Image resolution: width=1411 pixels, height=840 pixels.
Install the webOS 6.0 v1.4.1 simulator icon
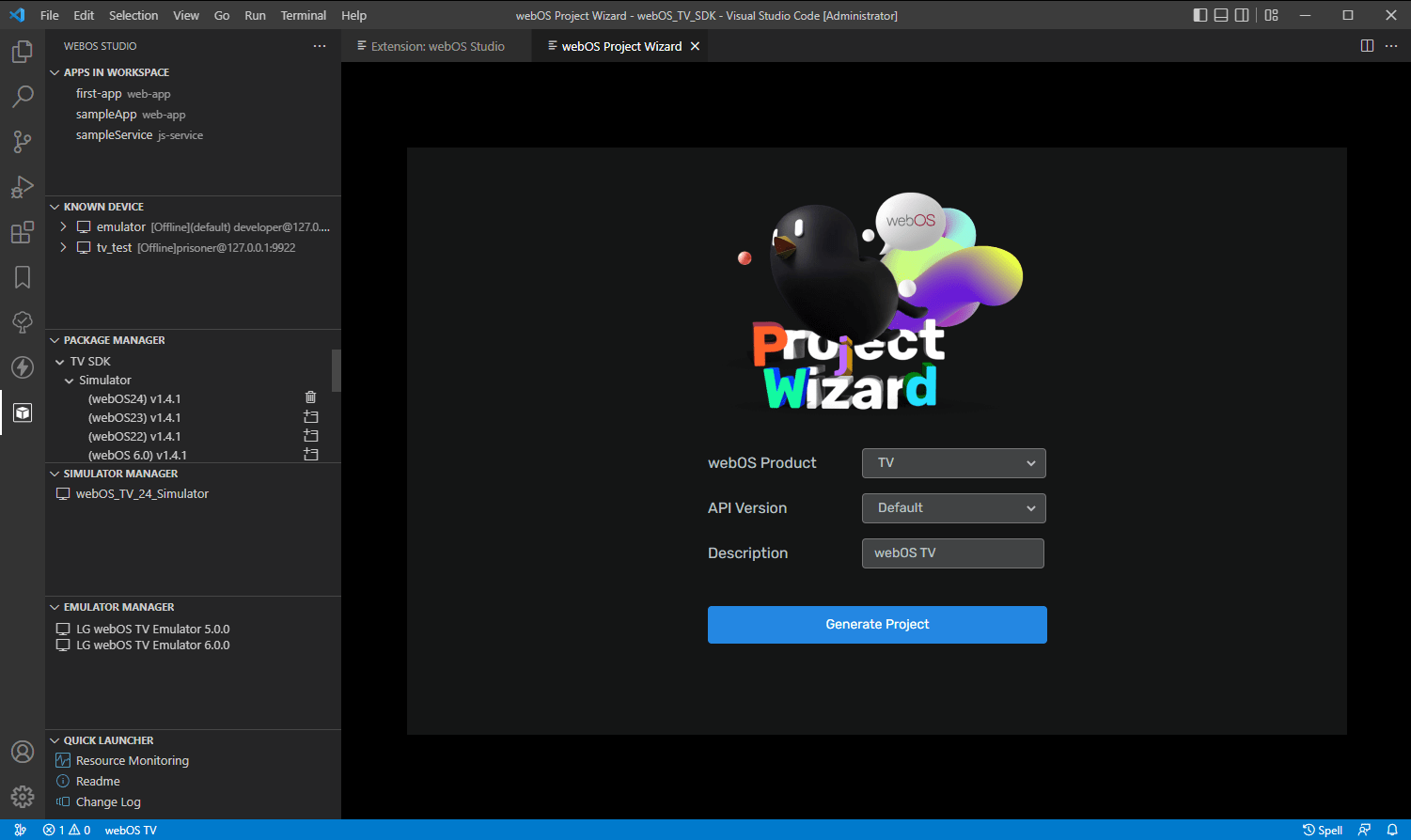coord(311,455)
